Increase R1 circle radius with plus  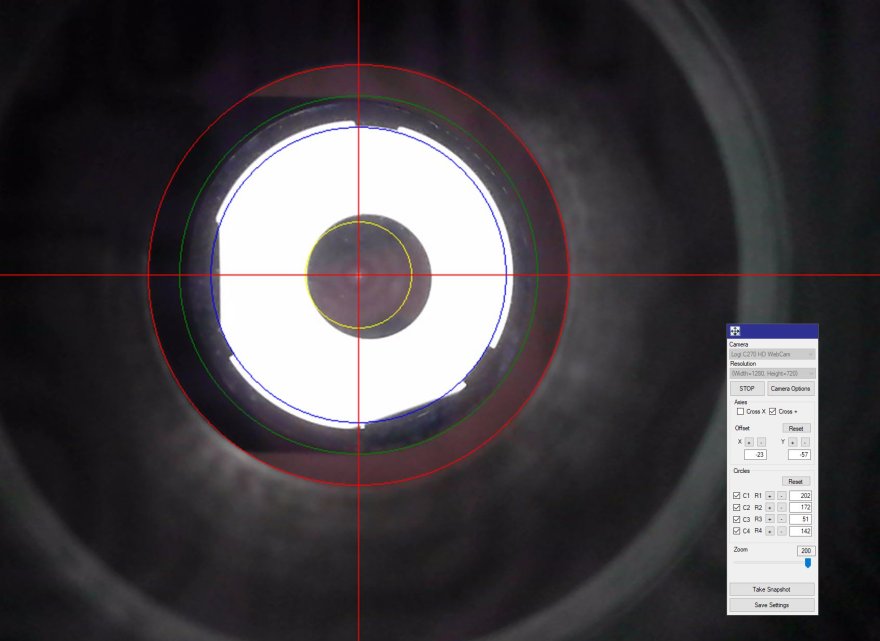[770, 495]
